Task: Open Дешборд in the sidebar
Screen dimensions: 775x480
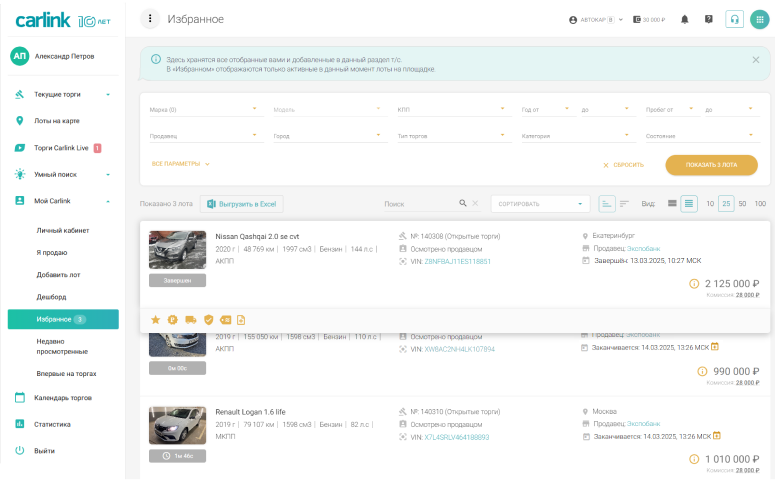Action: [x=51, y=298]
